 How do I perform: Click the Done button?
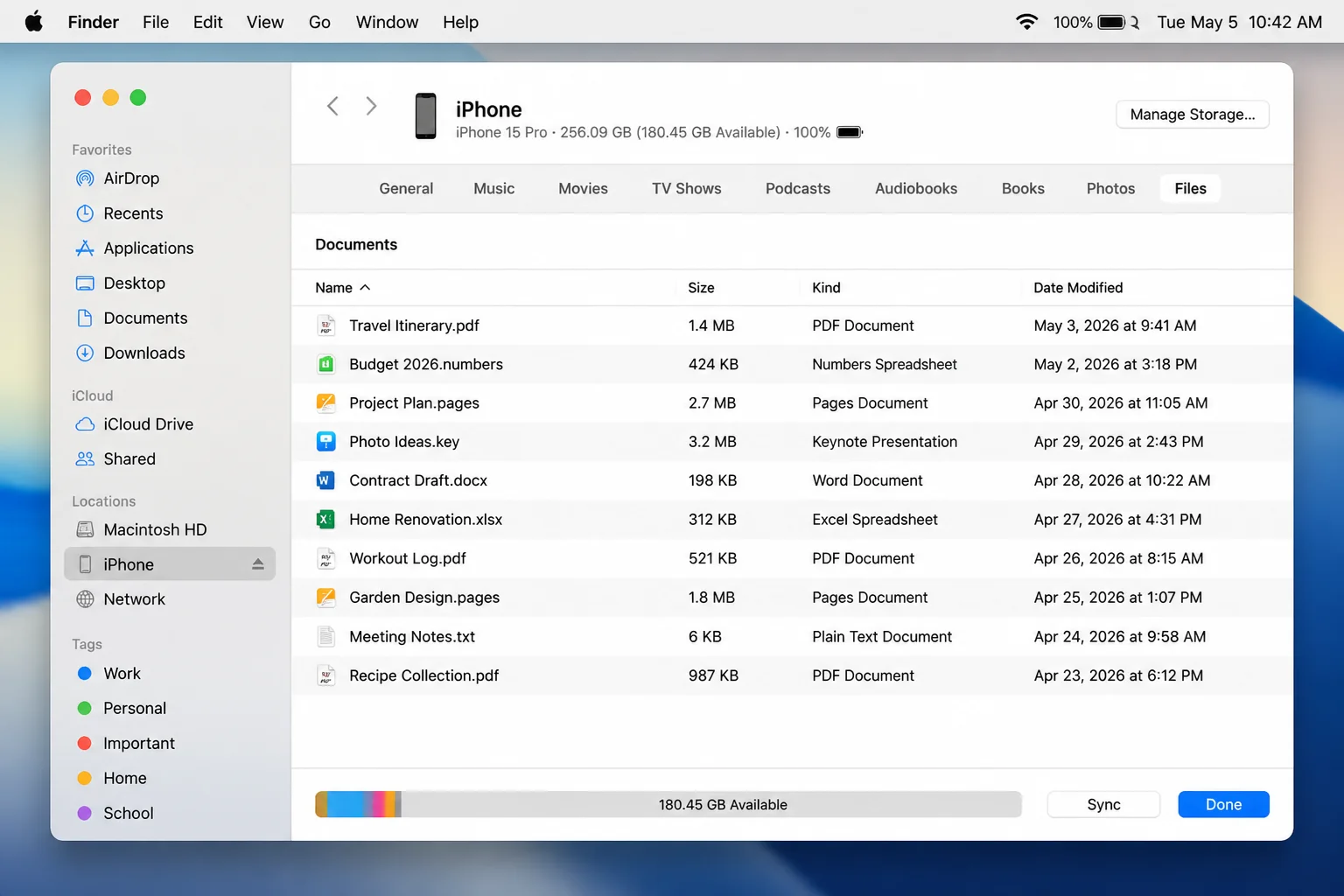[1223, 805]
